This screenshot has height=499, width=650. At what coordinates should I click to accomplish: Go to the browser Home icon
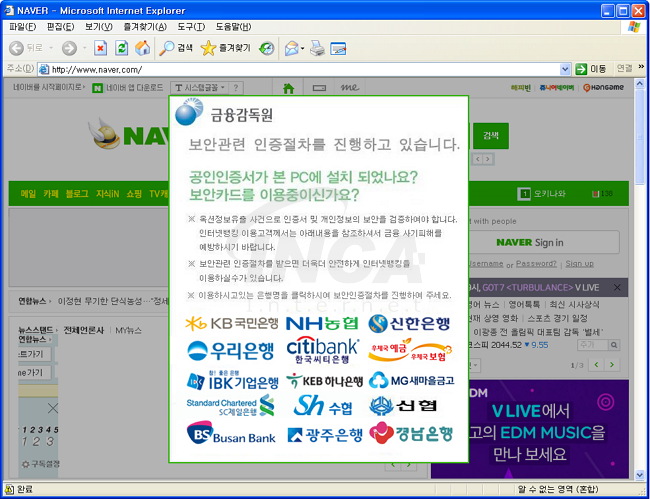click(143, 48)
